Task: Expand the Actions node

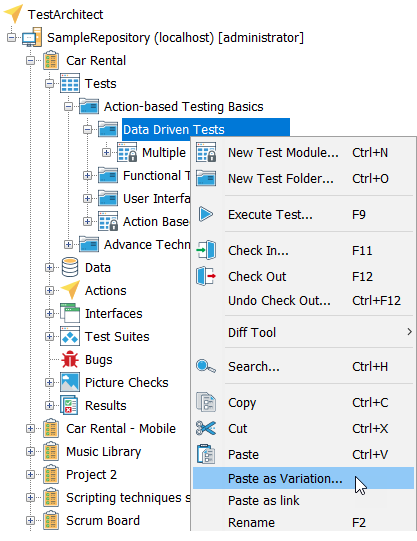Action: tap(49, 291)
